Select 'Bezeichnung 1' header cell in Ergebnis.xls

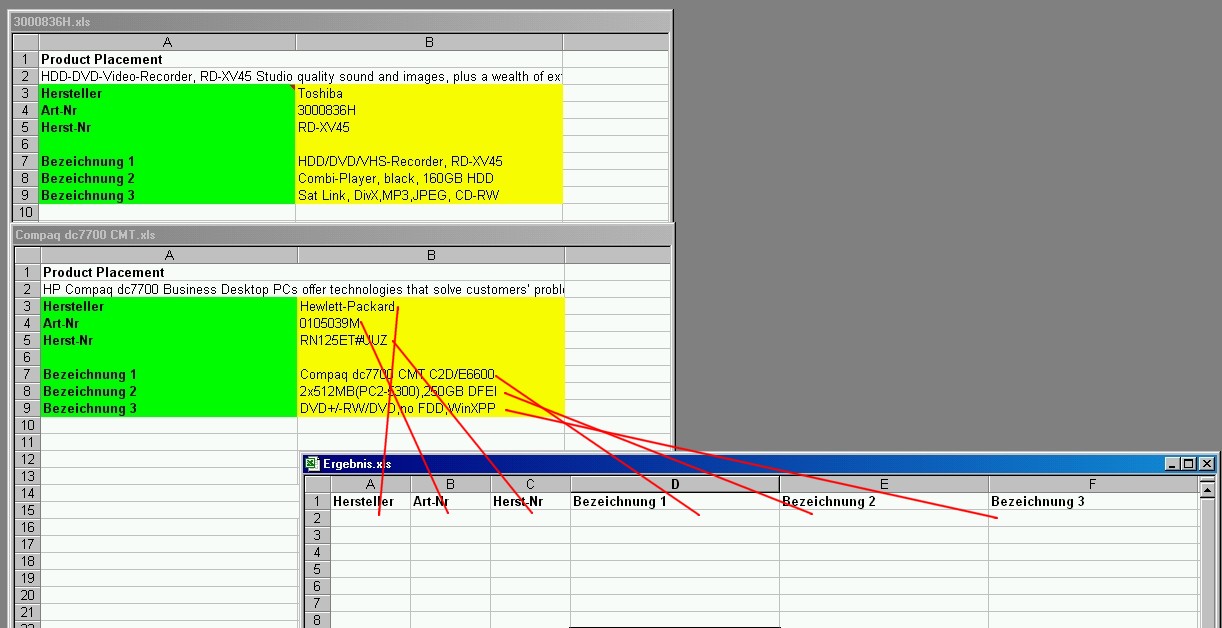tap(675, 502)
